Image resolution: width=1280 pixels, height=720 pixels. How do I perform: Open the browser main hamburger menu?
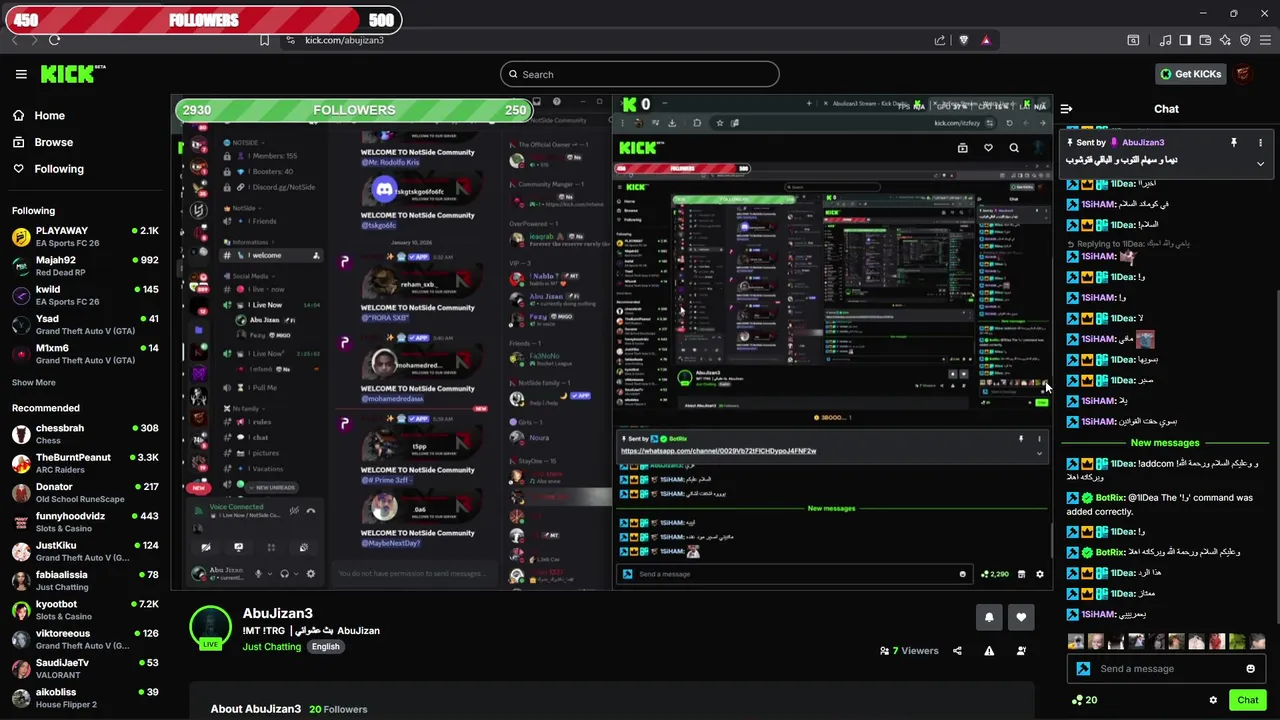[1266, 40]
